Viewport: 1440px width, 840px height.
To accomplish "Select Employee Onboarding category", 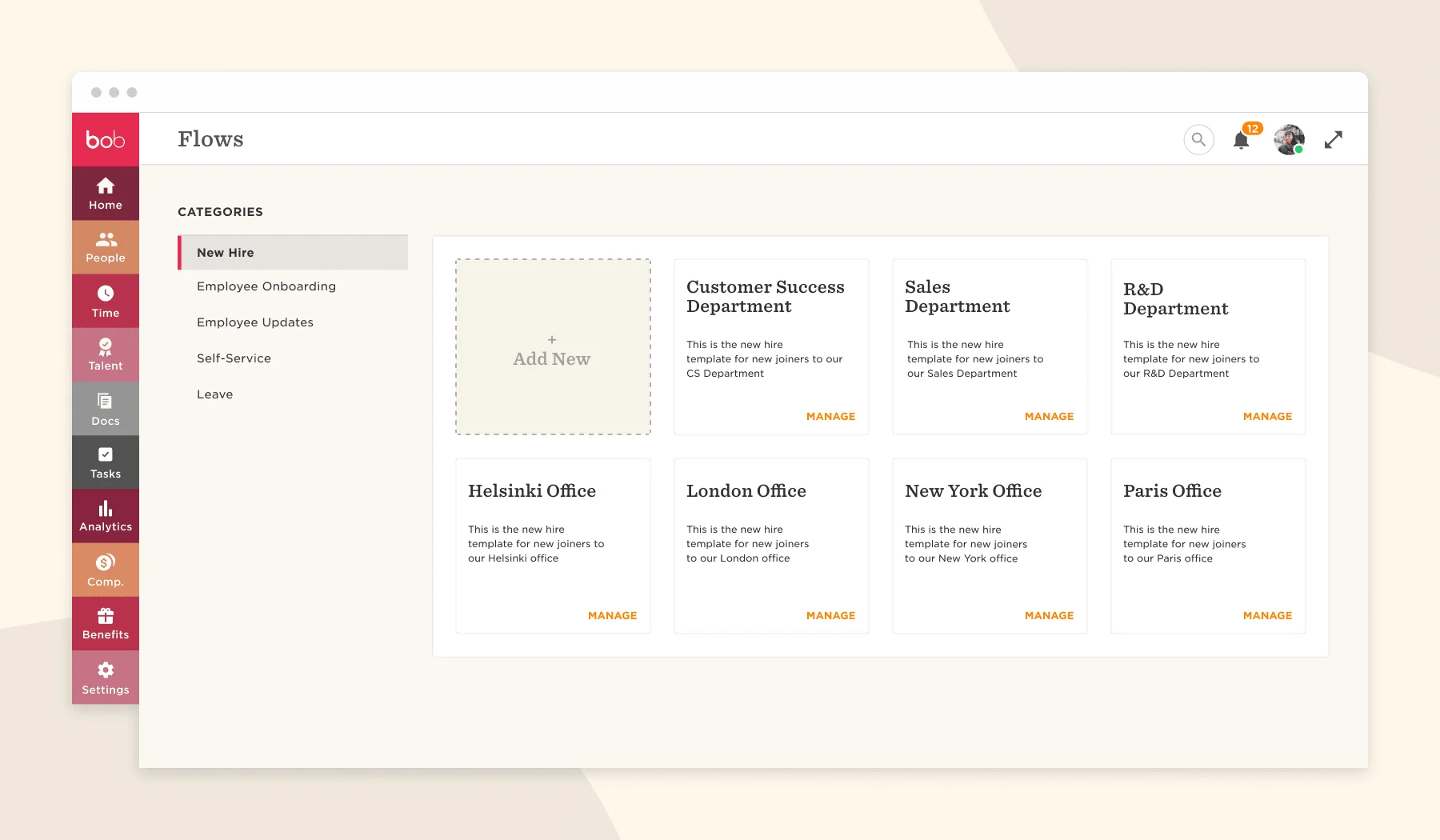I will point(266,286).
